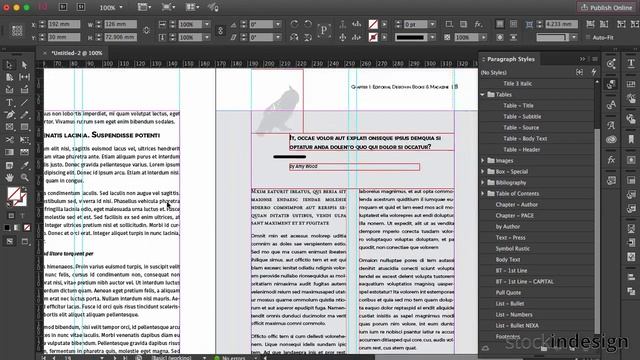
Task: Open the stroke weight 0 pt dropdown
Action: click(x=432, y=24)
